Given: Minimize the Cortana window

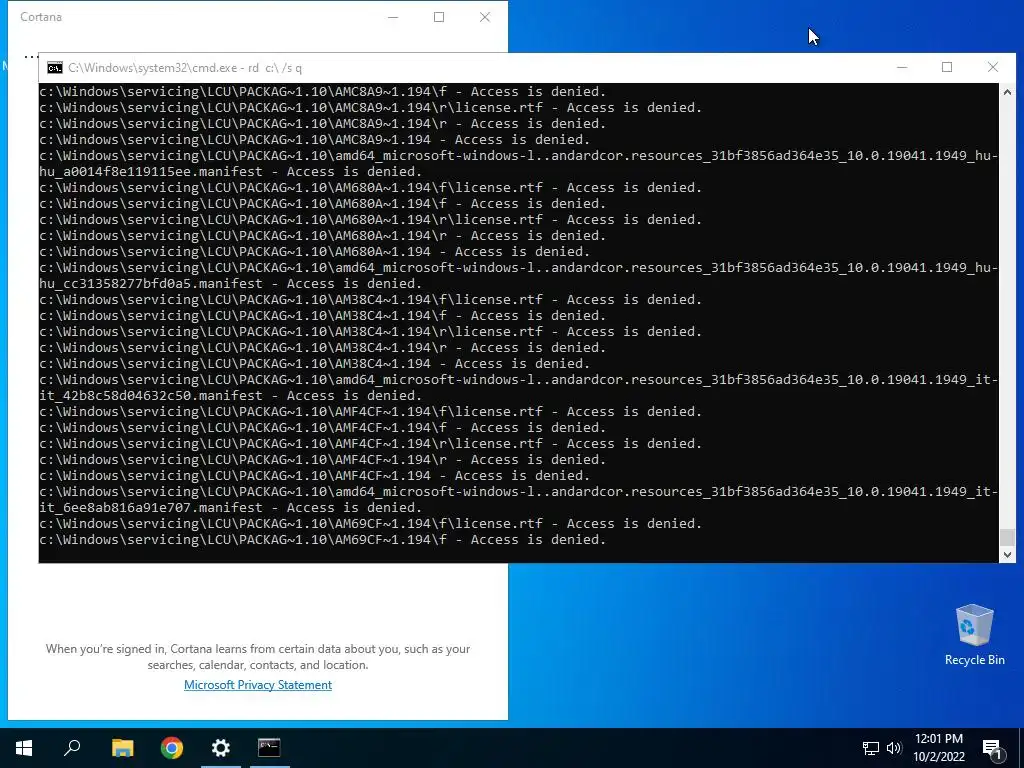Looking at the screenshot, I should click(x=393, y=18).
